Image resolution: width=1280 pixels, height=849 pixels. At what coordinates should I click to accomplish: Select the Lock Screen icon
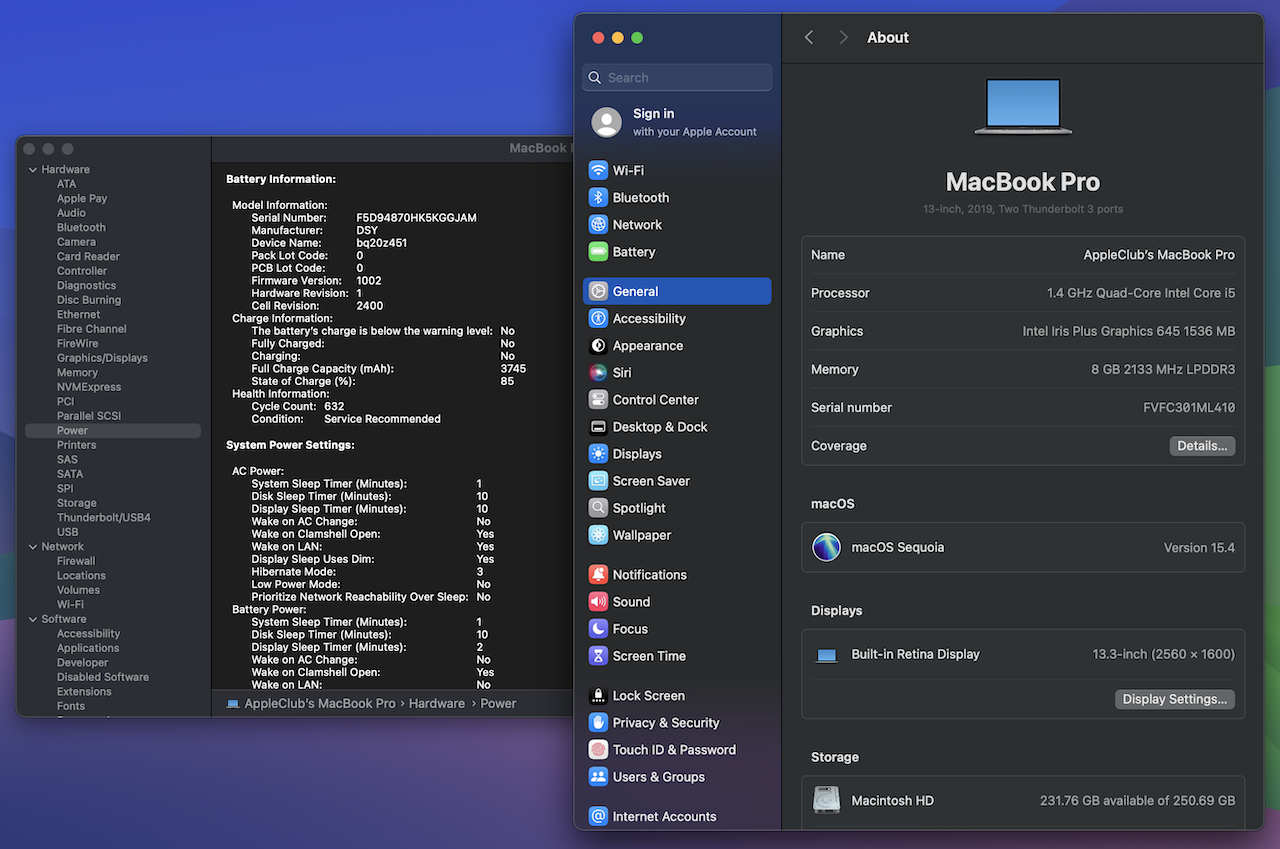tap(598, 695)
